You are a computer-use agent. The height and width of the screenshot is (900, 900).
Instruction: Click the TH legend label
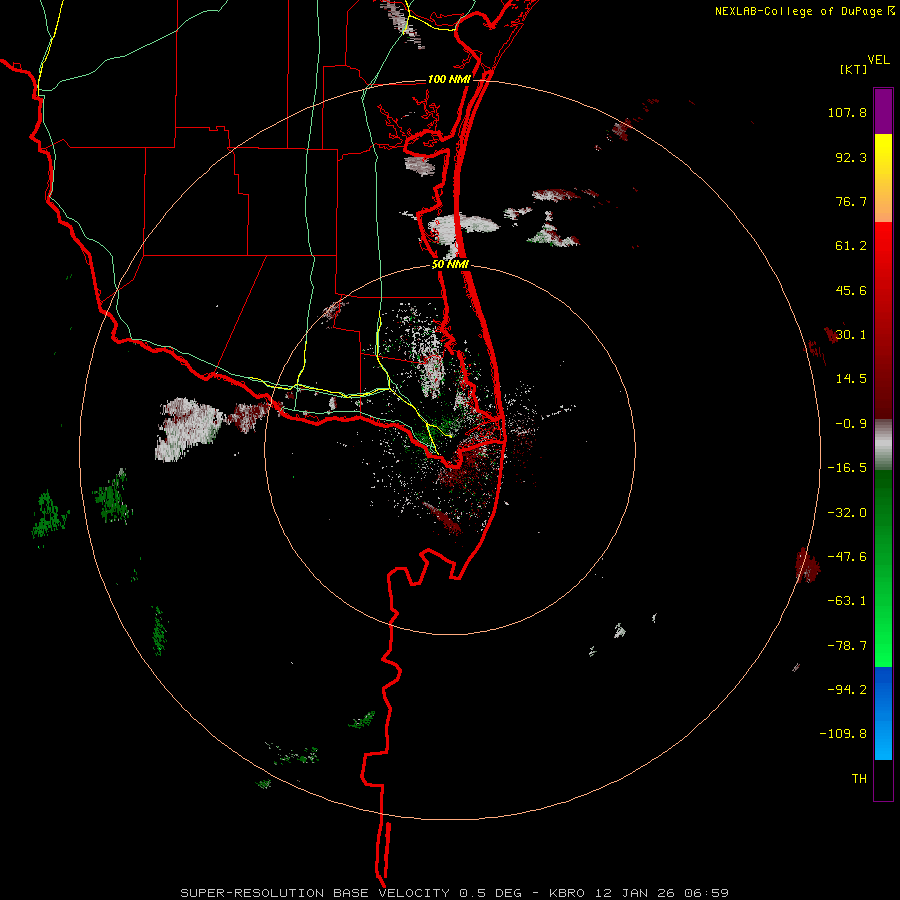tap(859, 779)
